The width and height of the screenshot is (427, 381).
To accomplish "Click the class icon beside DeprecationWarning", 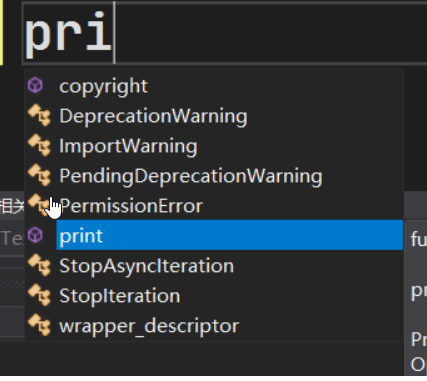I will pyautogui.click(x=39, y=115).
